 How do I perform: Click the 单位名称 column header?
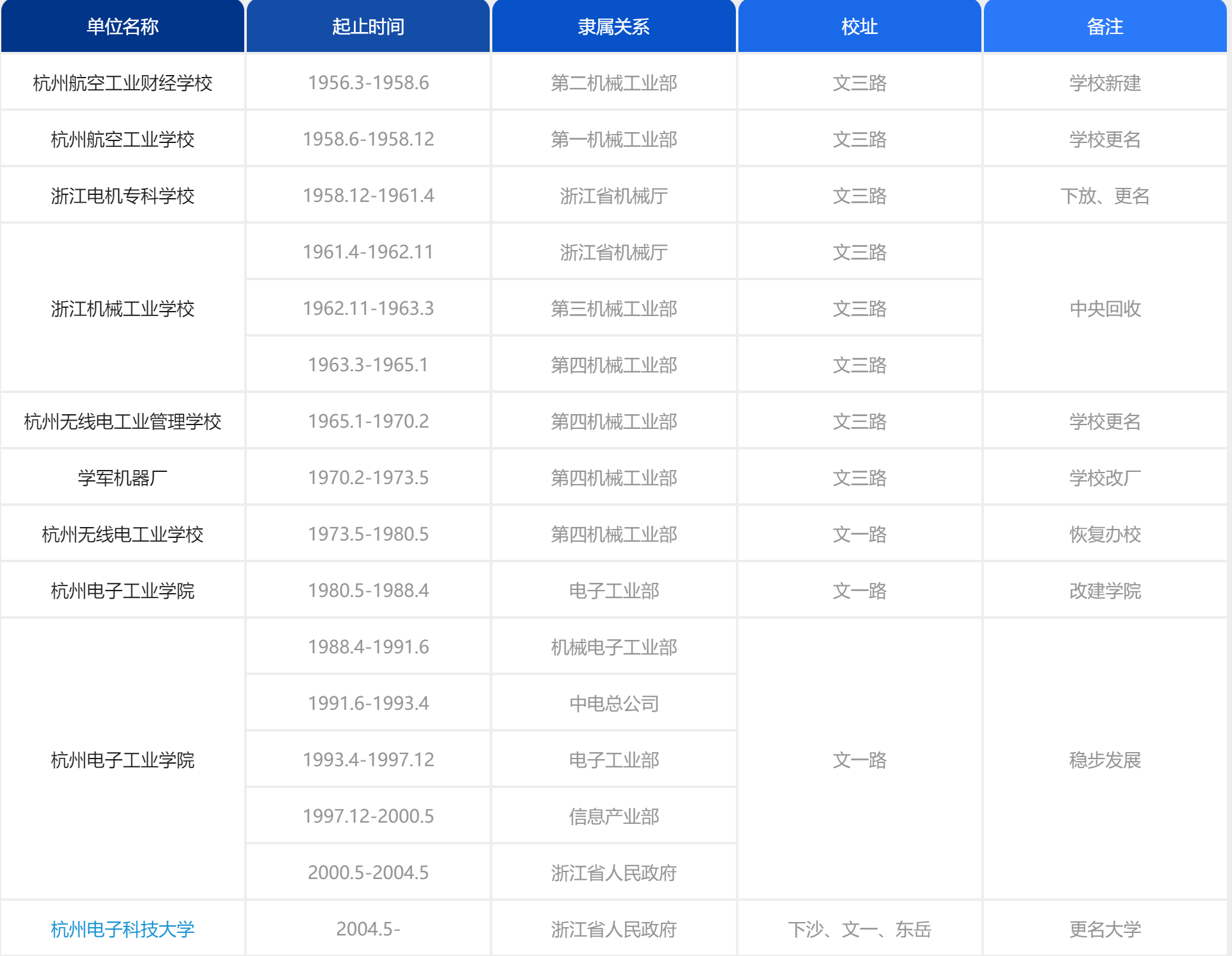tap(122, 27)
